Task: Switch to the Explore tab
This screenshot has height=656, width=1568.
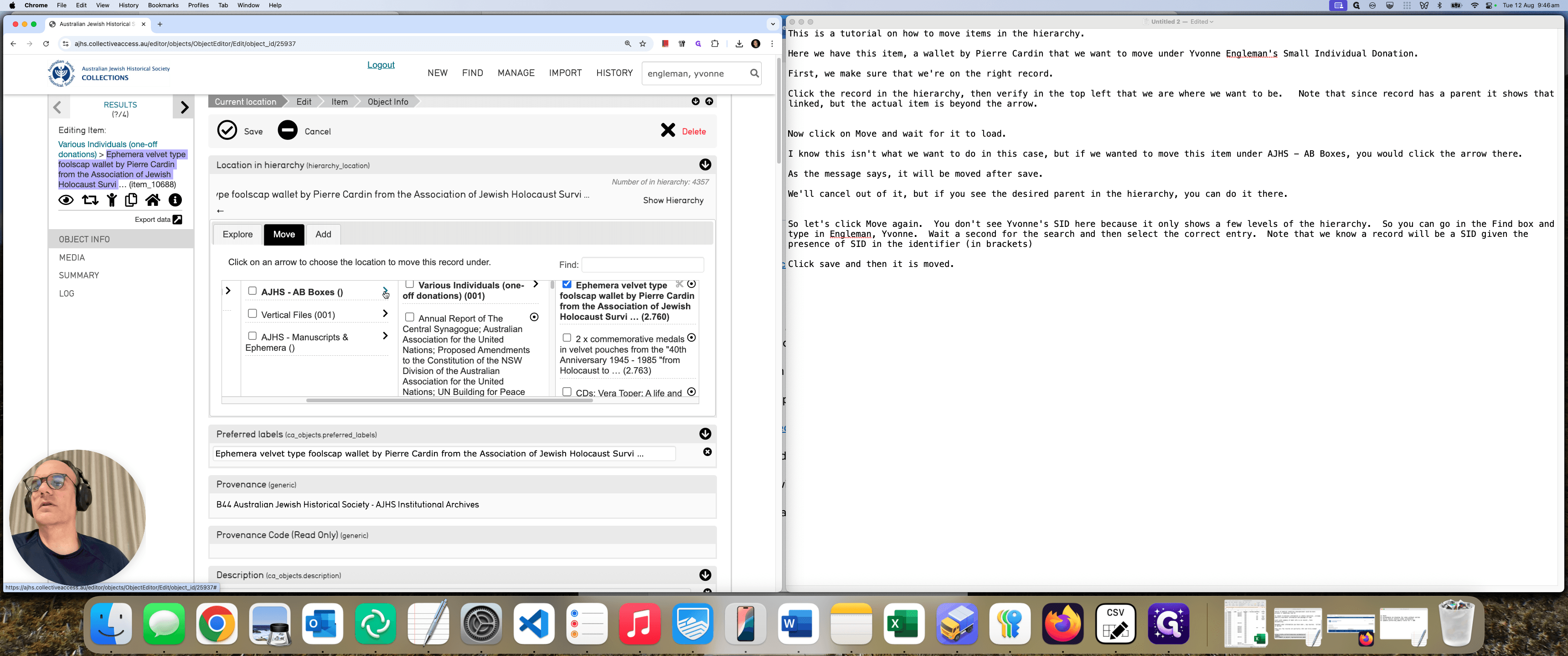Action: (237, 234)
